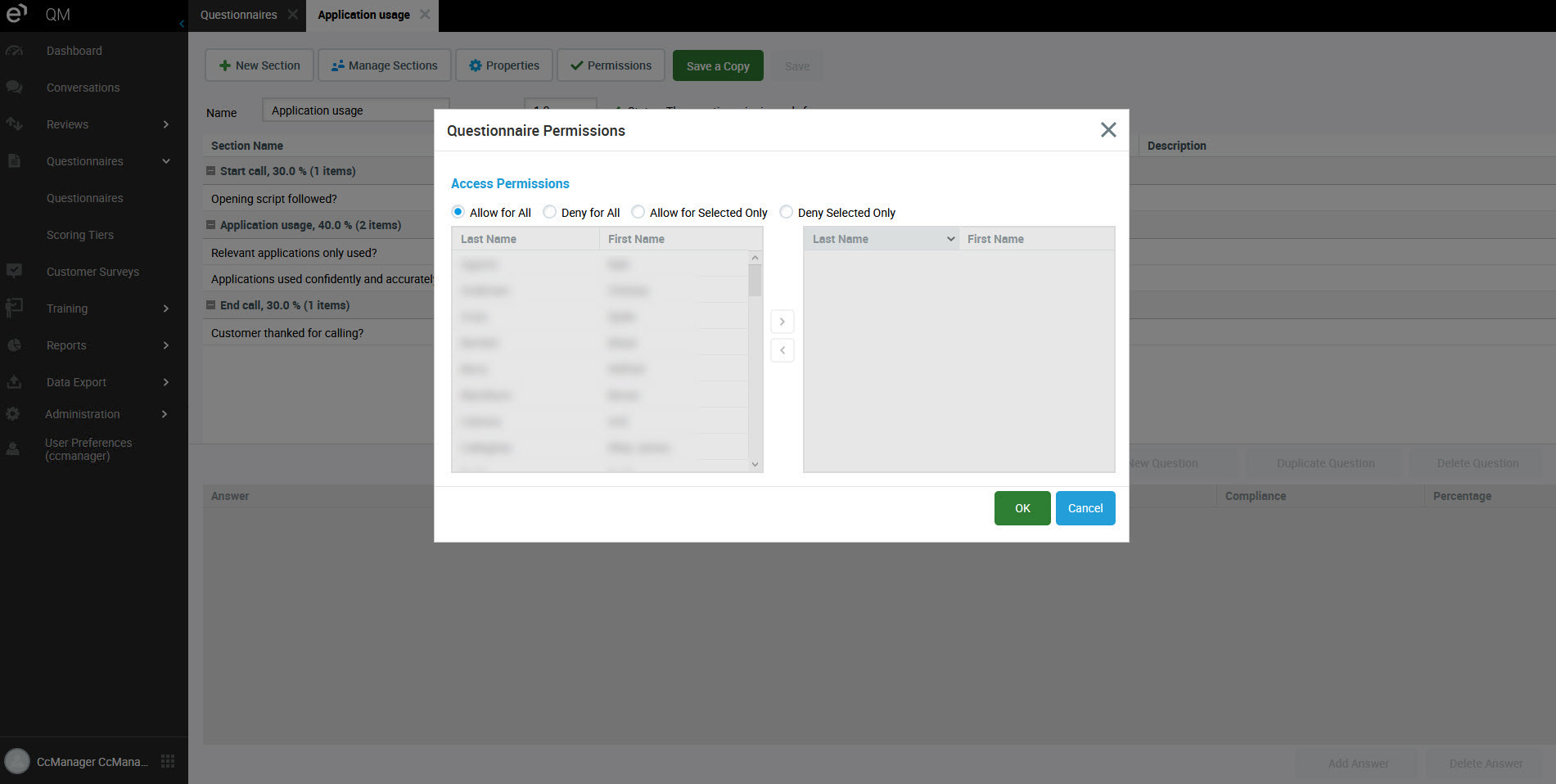1556x784 pixels.
Task: Expand the Administration sidebar menu
Action: tap(165, 414)
